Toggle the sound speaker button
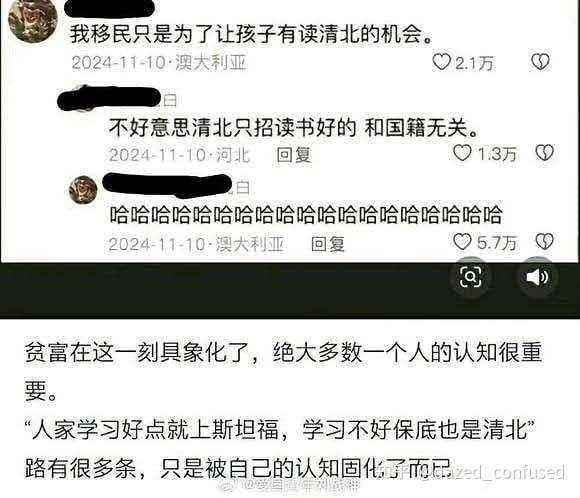Screen dimensions: 580x498 coord(537,276)
